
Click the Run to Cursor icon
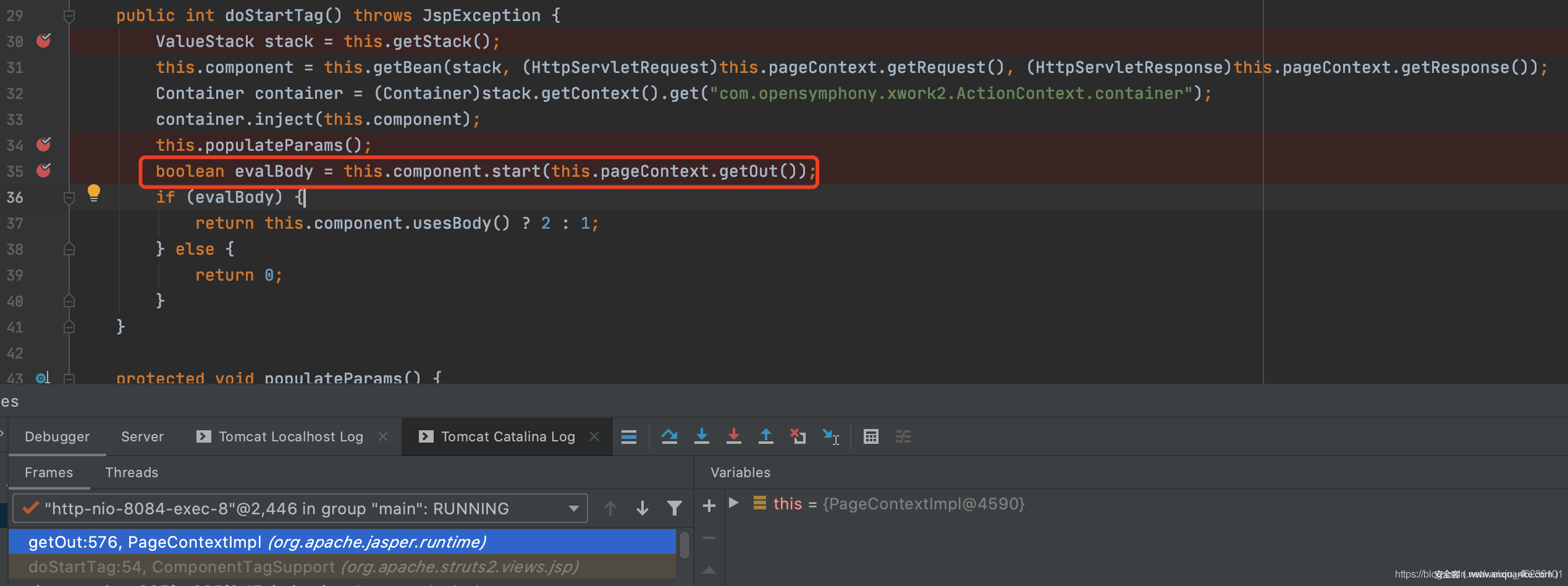point(830,436)
